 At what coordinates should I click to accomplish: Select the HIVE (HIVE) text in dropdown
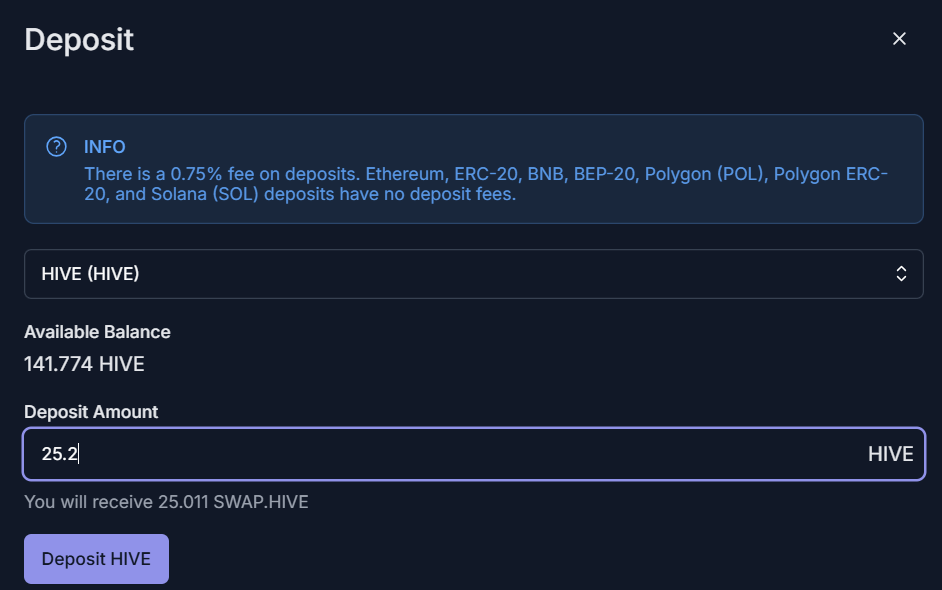pyautogui.click(x=90, y=274)
